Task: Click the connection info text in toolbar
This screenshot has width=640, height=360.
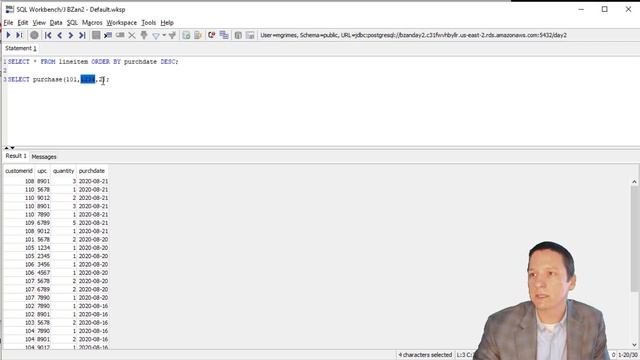Action: [413, 36]
